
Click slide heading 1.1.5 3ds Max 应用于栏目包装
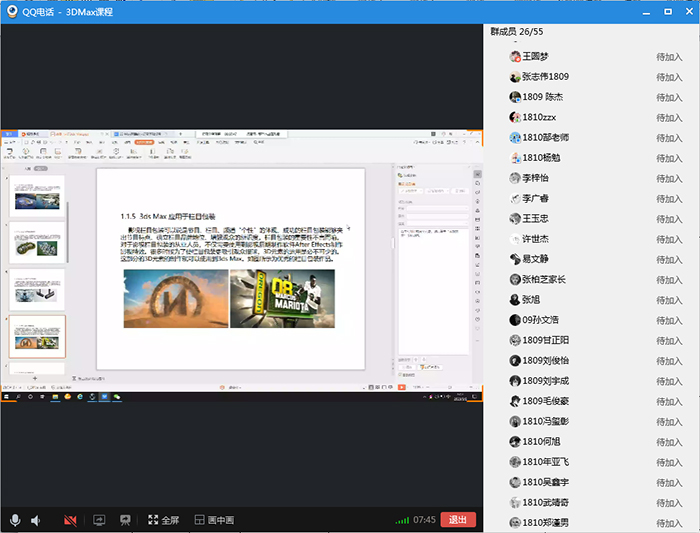pos(168,217)
